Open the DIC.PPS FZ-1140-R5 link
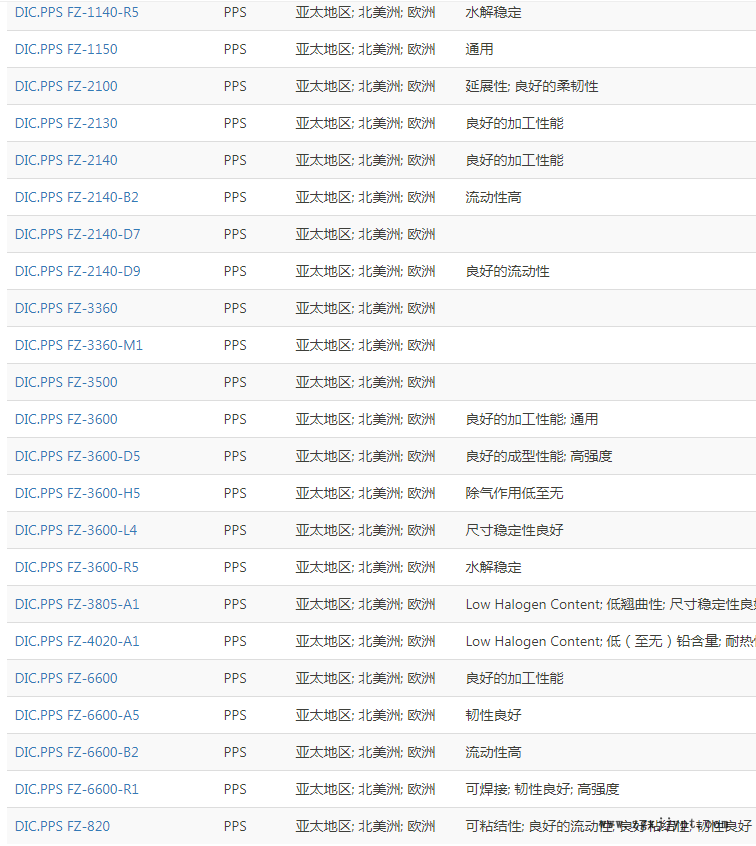This screenshot has width=756, height=846. click(x=76, y=13)
